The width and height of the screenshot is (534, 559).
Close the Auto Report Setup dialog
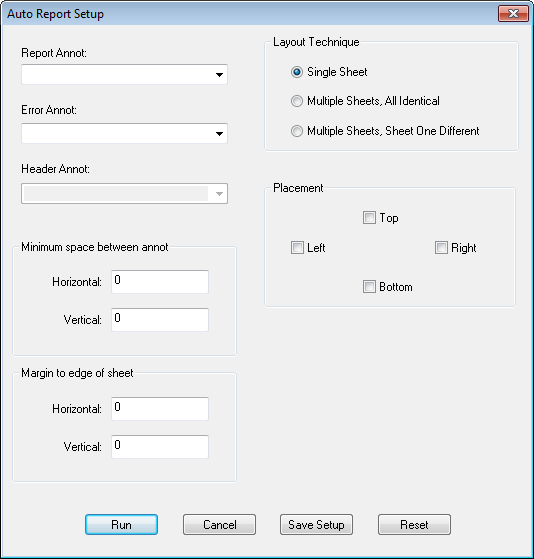tap(513, 14)
